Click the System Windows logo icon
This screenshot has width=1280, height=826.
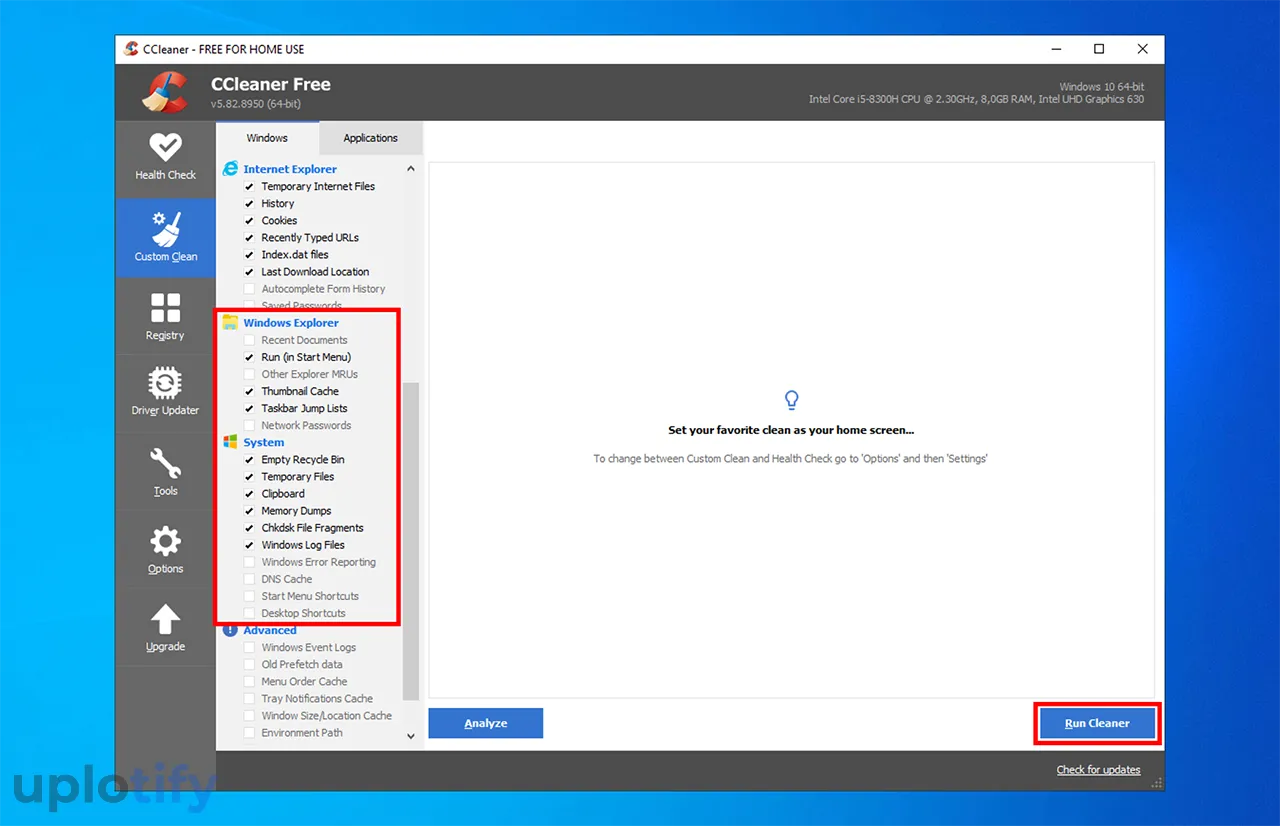(x=231, y=442)
